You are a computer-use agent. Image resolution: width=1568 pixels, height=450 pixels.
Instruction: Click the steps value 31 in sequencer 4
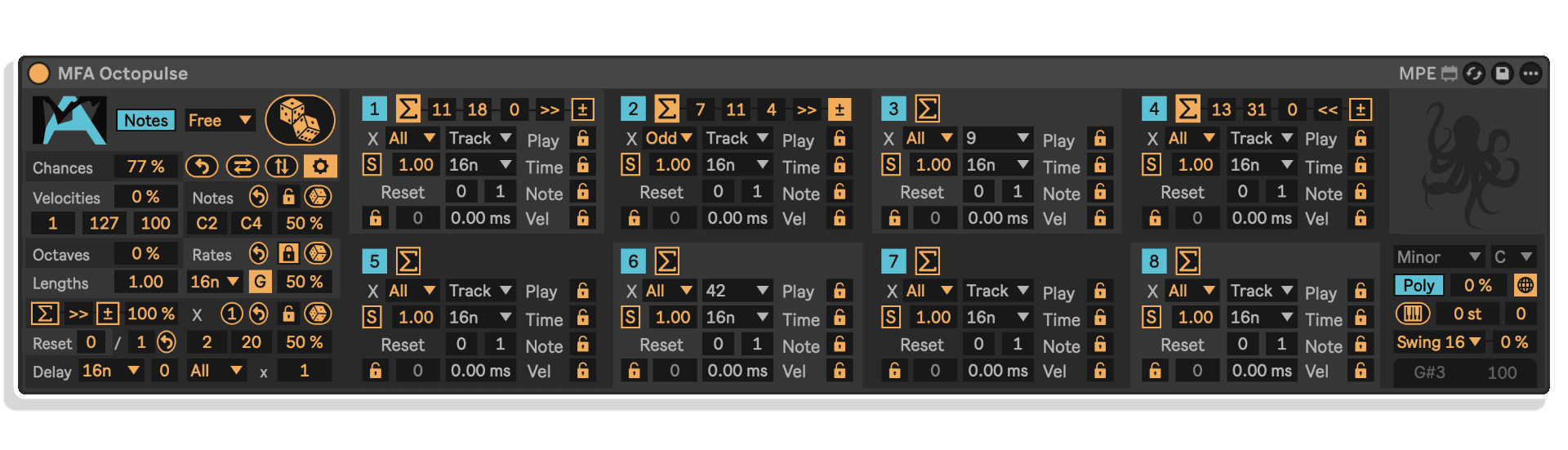pyautogui.click(x=1257, y=109)
